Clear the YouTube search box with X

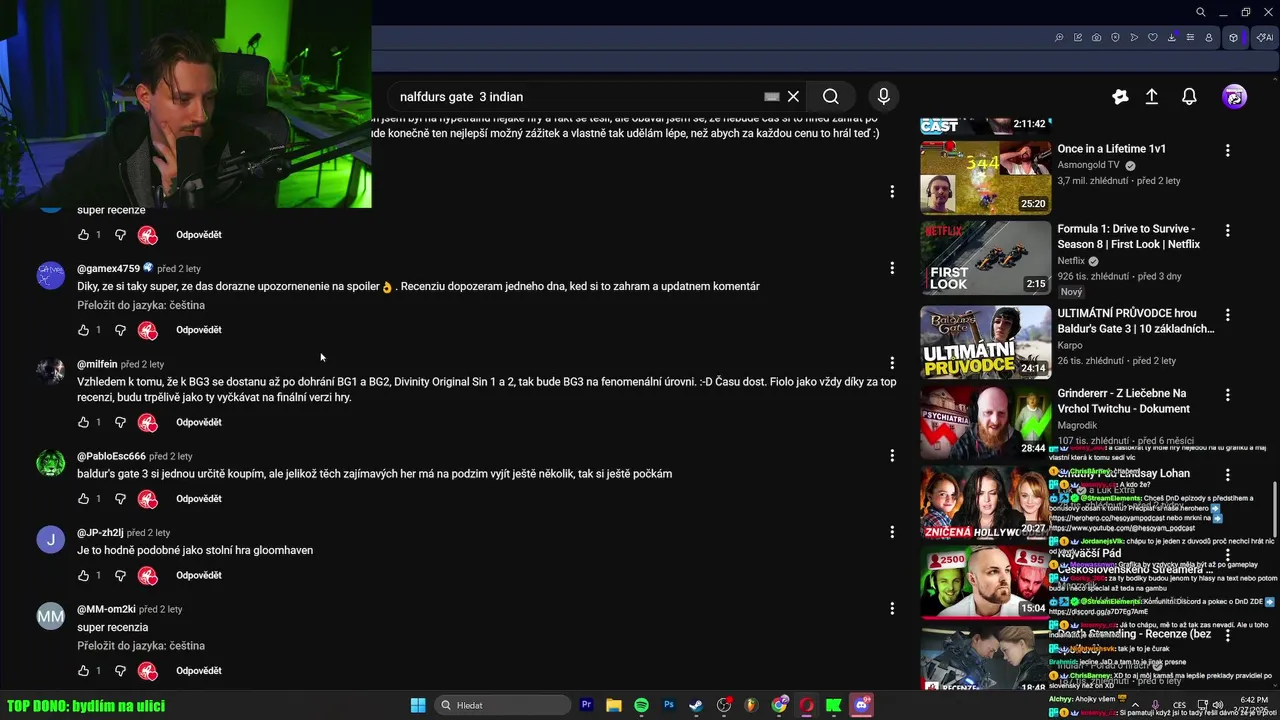pos(793,97)
